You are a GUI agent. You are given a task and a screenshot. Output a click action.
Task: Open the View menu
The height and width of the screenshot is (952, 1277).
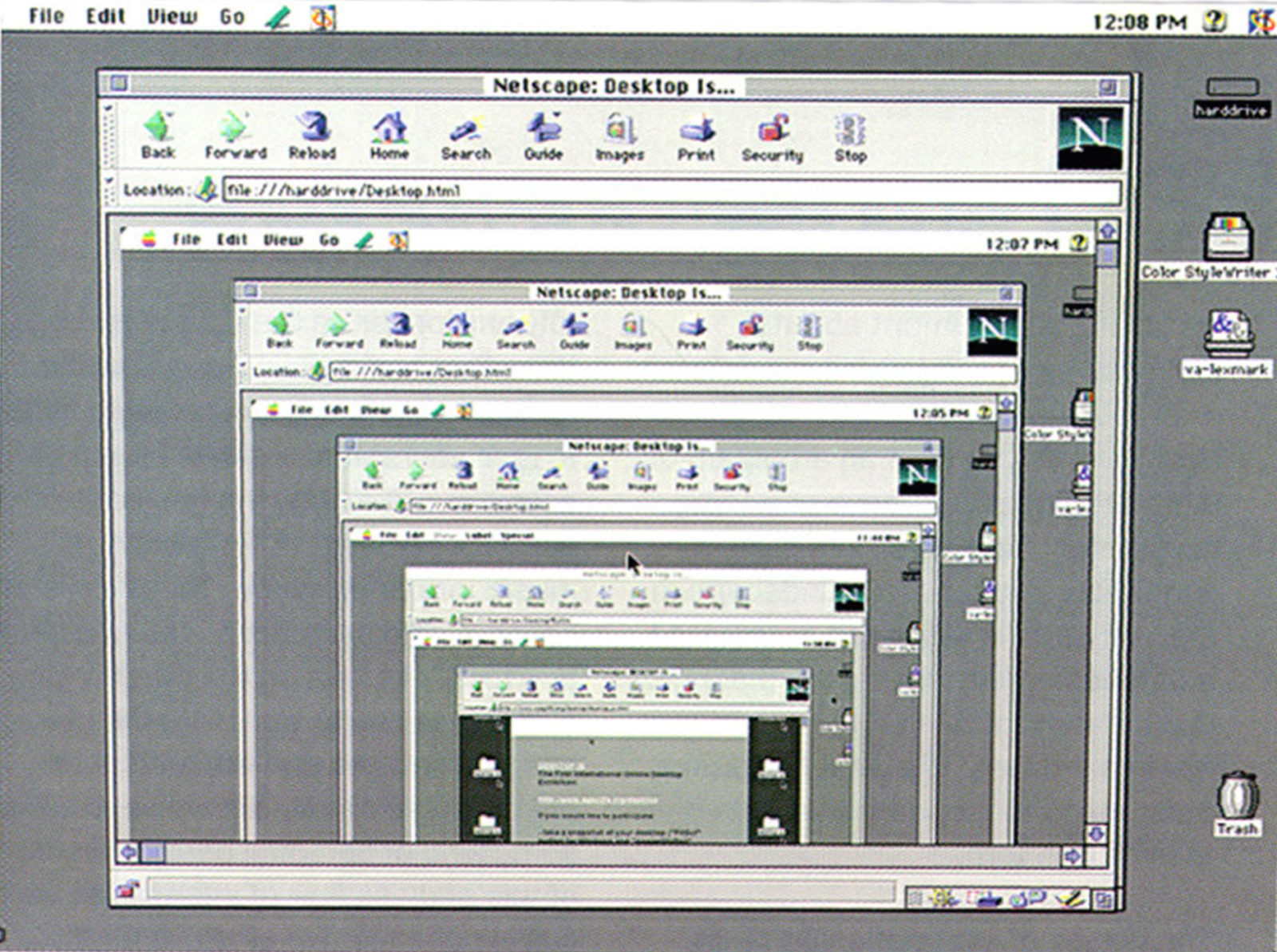pos(172,16)
